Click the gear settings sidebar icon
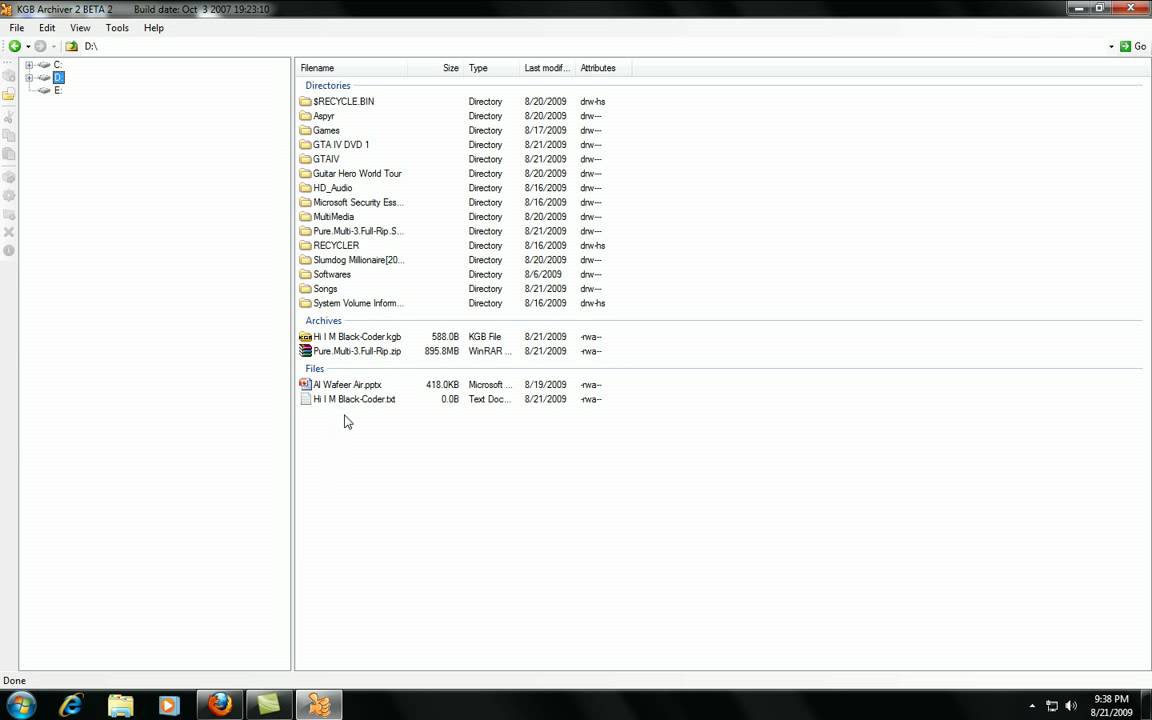This screenshot has height=720, width=1152. pyautogui.click(x=9, y=195)
